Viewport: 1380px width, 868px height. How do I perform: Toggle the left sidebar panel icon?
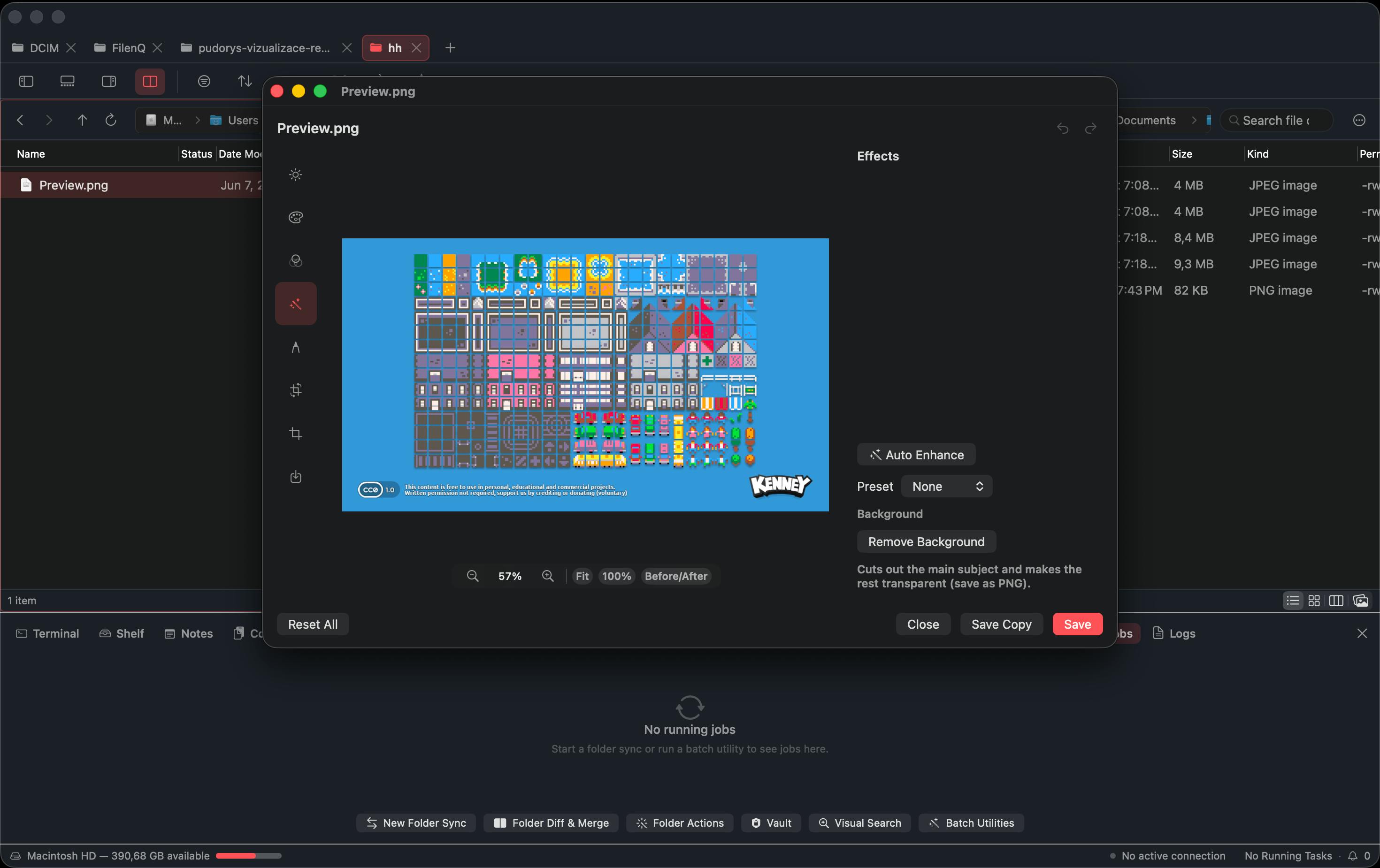(26, 81)
